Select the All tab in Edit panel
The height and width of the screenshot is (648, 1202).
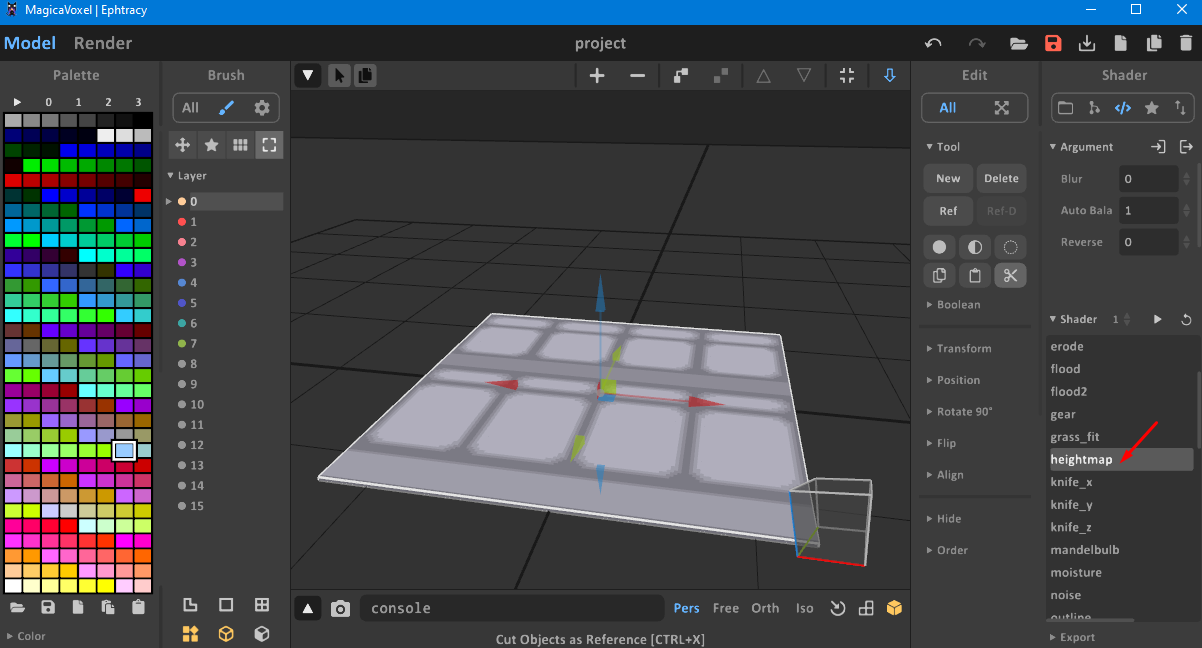tap(947, 108)
